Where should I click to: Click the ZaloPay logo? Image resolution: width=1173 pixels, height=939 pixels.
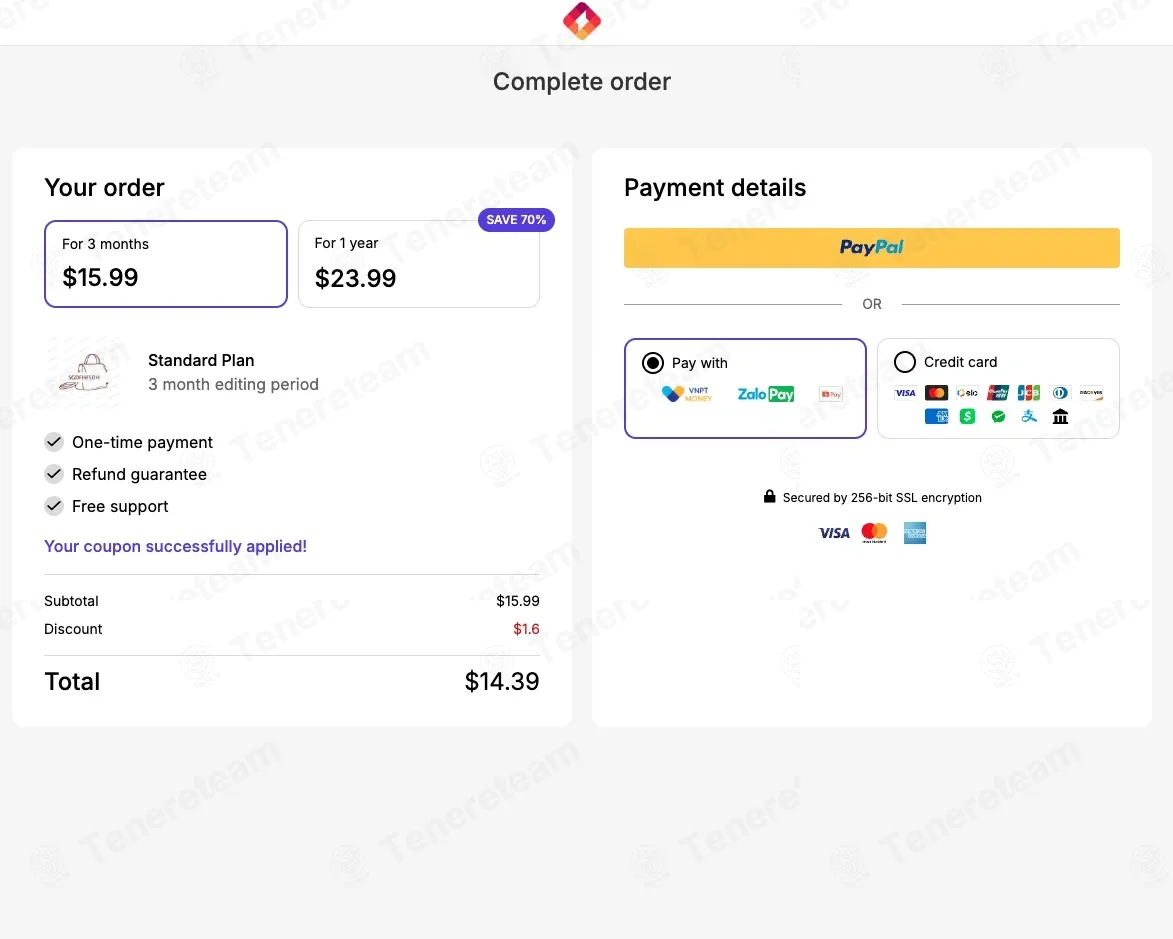[765, 394]
